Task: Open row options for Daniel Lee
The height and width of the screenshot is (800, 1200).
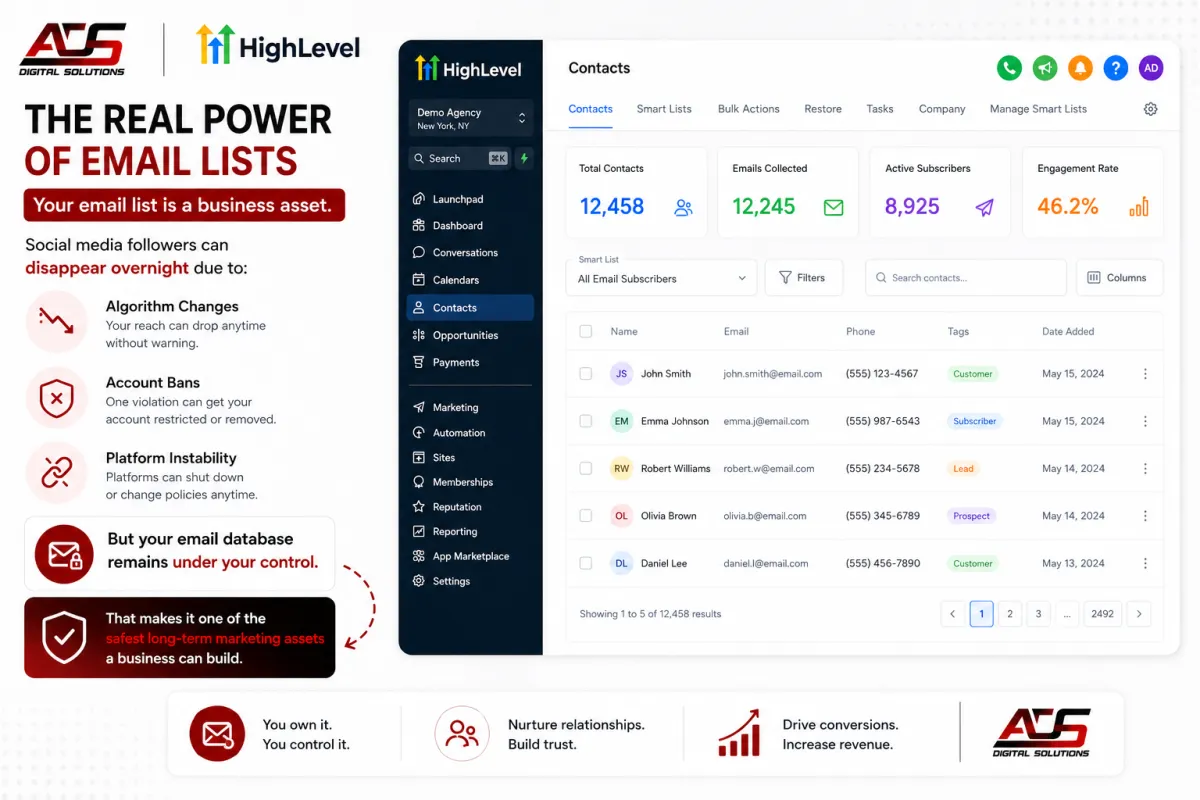Action: click(1145, 563)
